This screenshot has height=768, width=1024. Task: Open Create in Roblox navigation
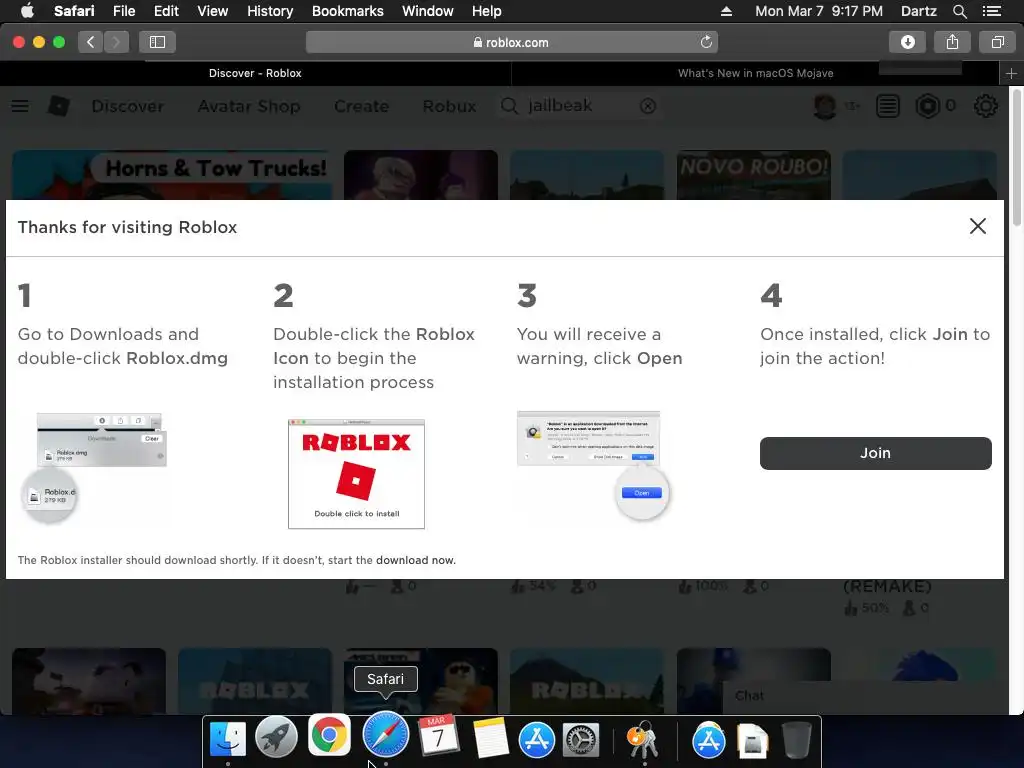(361, 106)
